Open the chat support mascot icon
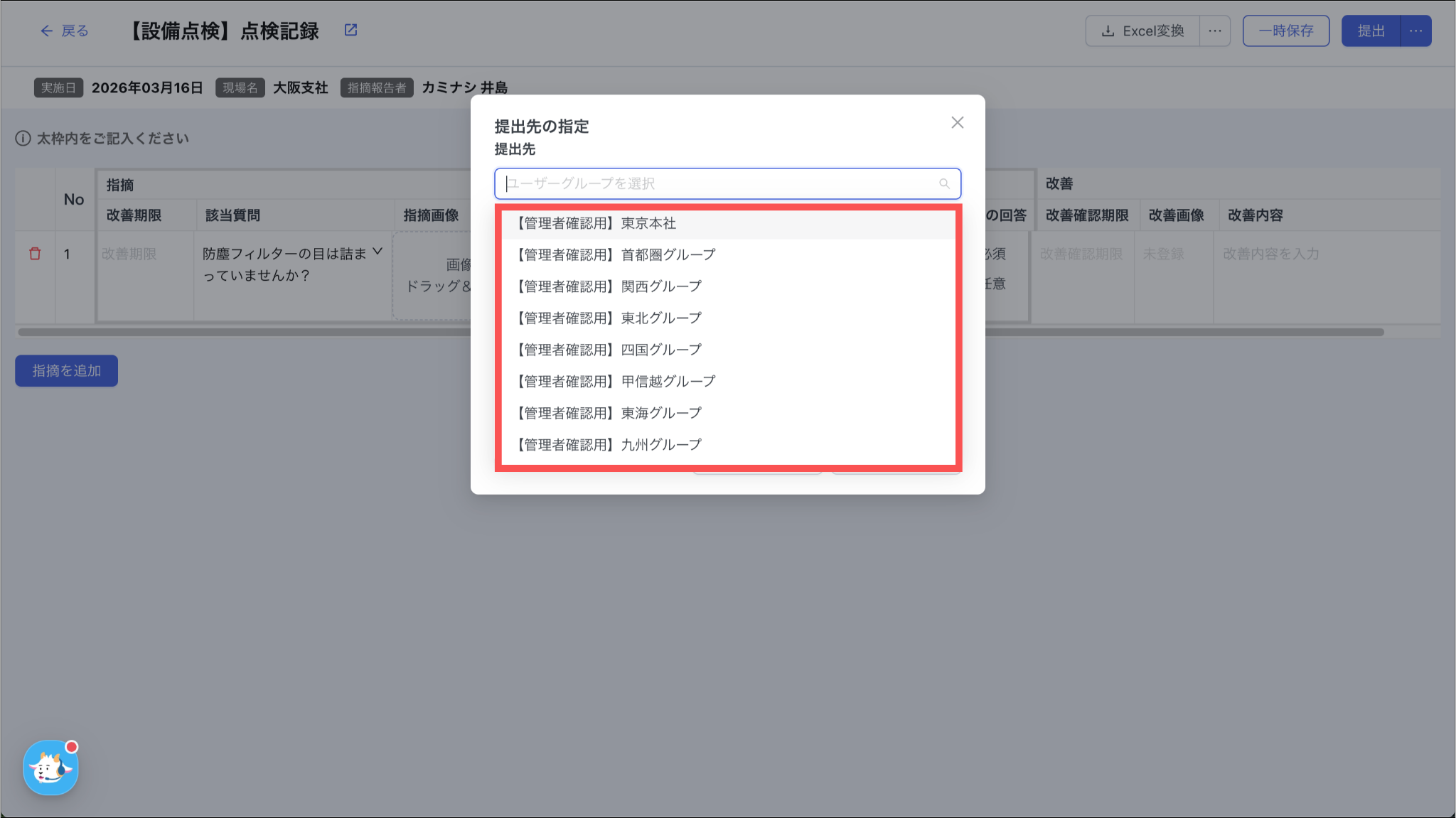The width and height of the screenshot is (1456, 818). tap(50, 768)
